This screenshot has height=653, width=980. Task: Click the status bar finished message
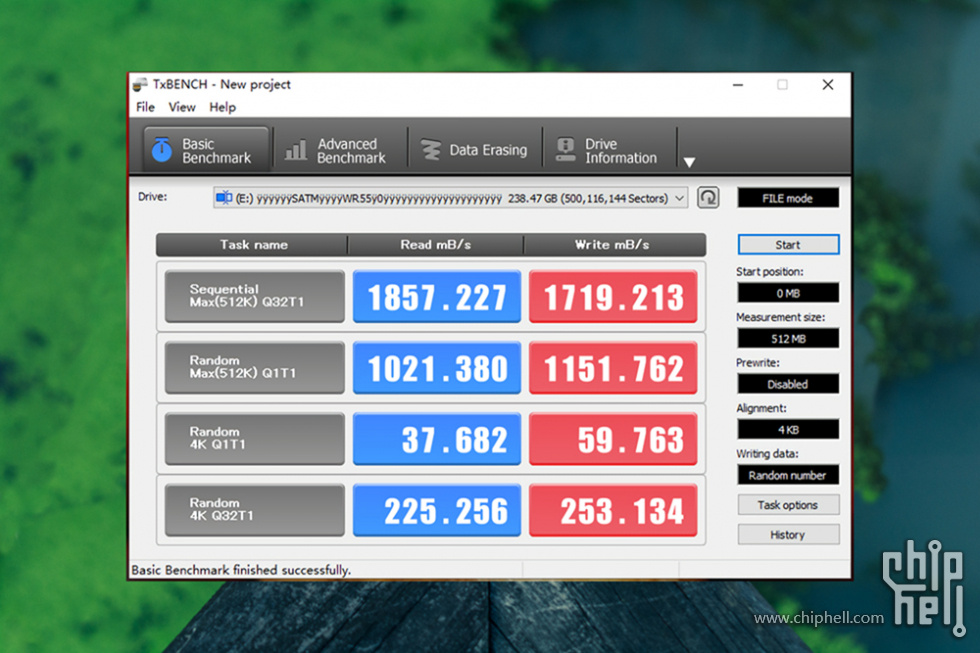pyautogui.click(x=241, y=570)
